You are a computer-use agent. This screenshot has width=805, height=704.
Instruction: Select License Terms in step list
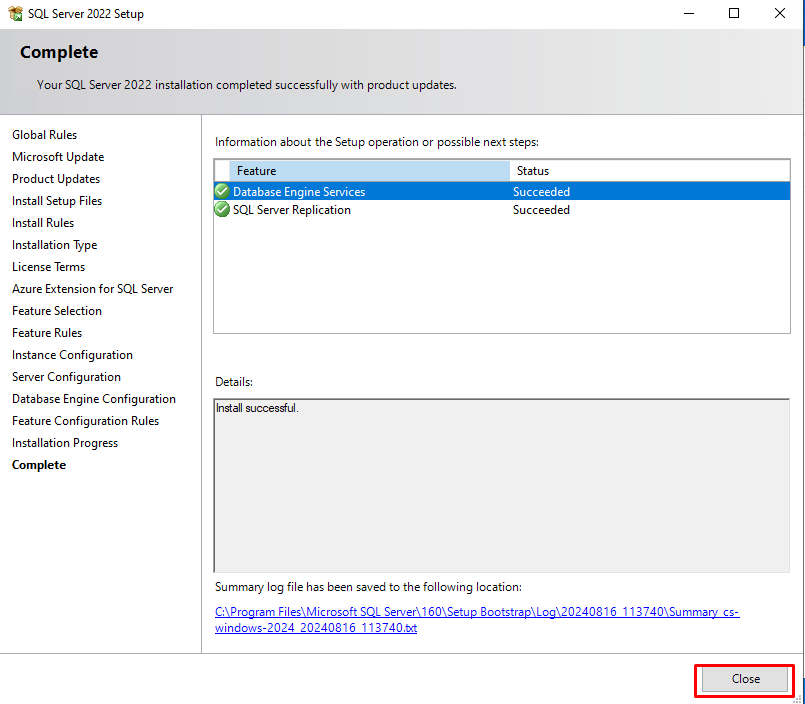(x=48, y=267)
